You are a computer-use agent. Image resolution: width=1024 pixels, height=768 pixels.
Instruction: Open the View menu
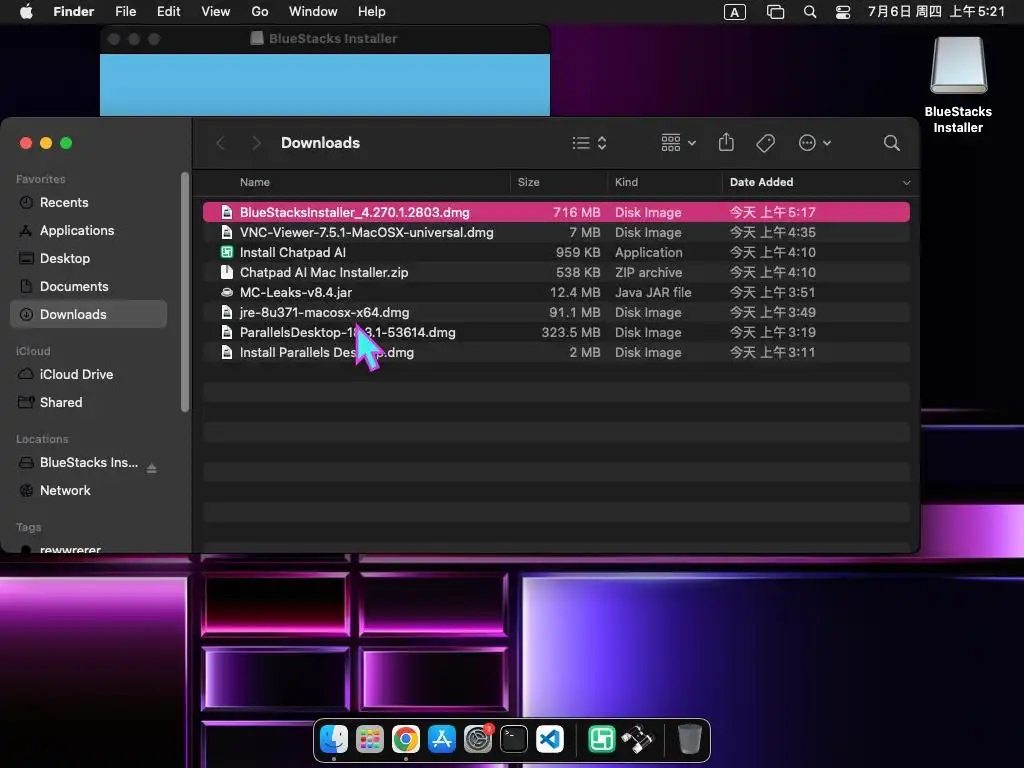(x=216, y=12)
